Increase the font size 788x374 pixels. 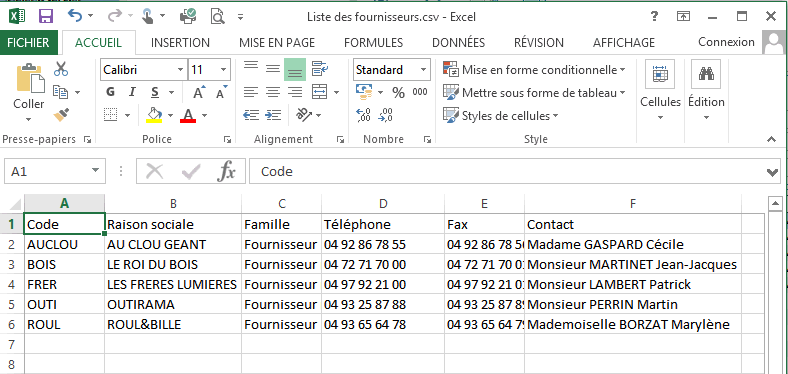200,92
